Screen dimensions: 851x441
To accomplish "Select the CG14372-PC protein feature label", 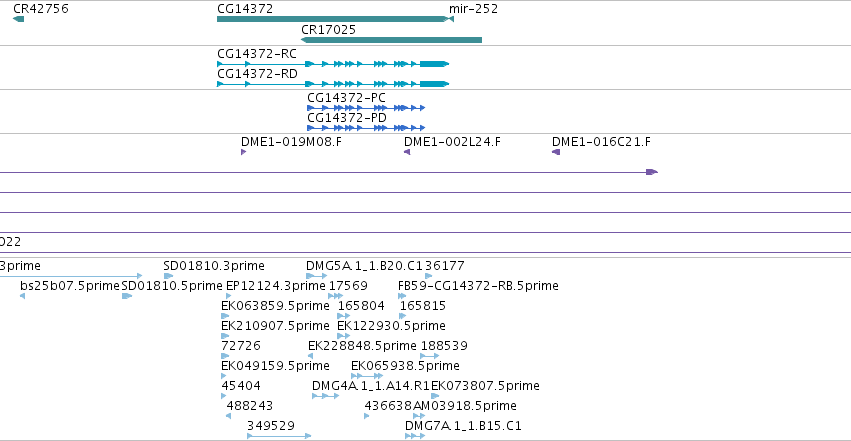I will pos(346,98).
